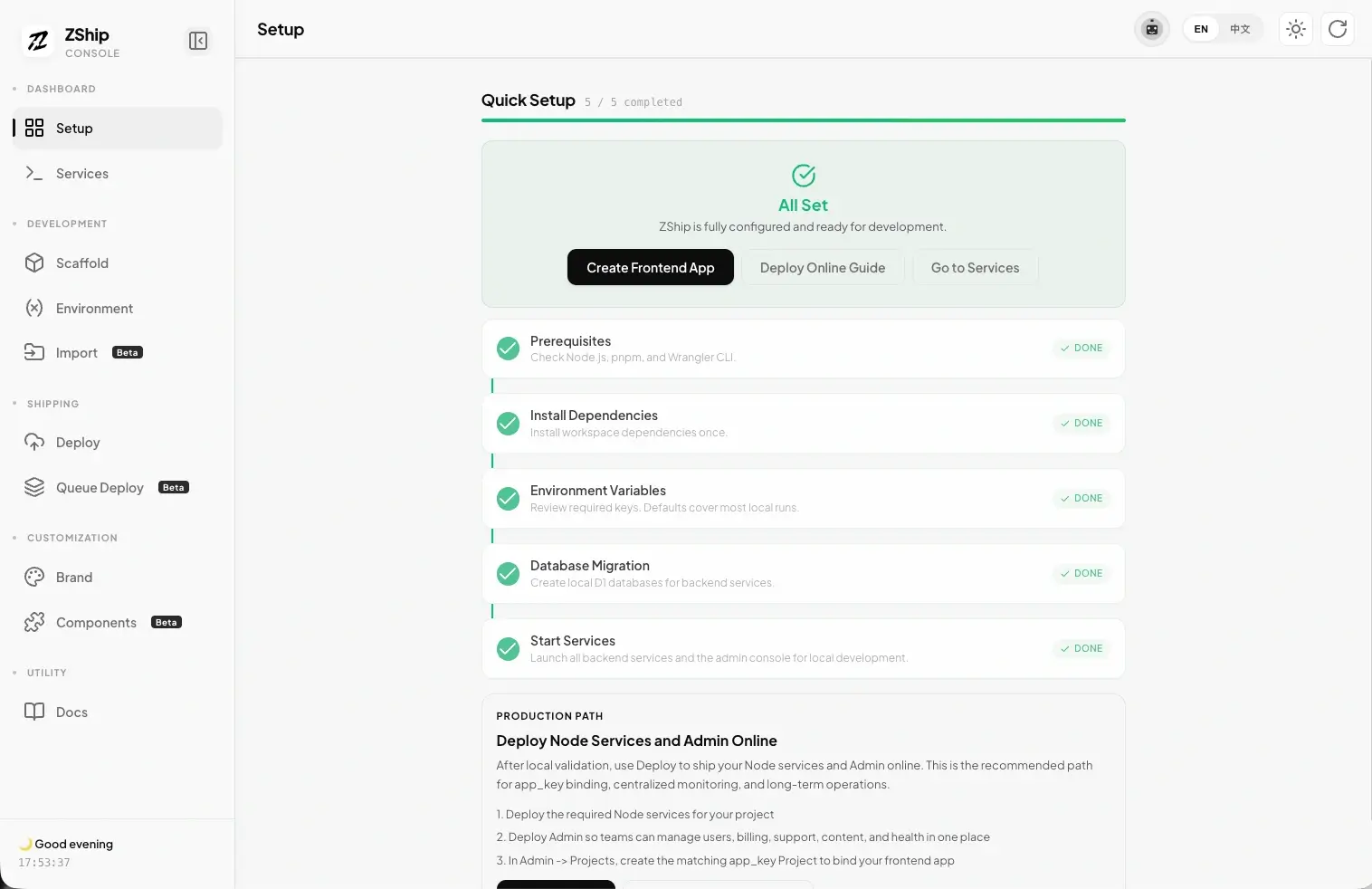Click the Beta badge beside Queue Deploy
1372x889 pixels.
pyautogui.click(x=174, y=487)
